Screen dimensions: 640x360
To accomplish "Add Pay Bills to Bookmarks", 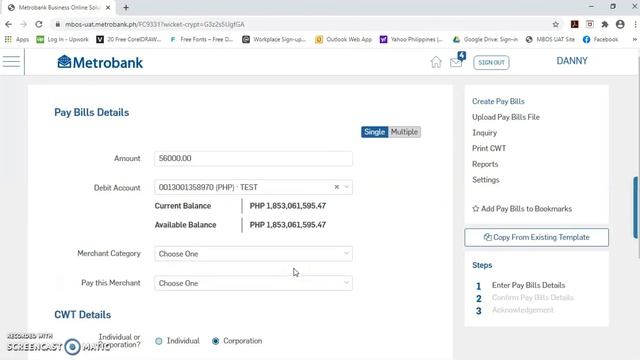I will [522, 209].
